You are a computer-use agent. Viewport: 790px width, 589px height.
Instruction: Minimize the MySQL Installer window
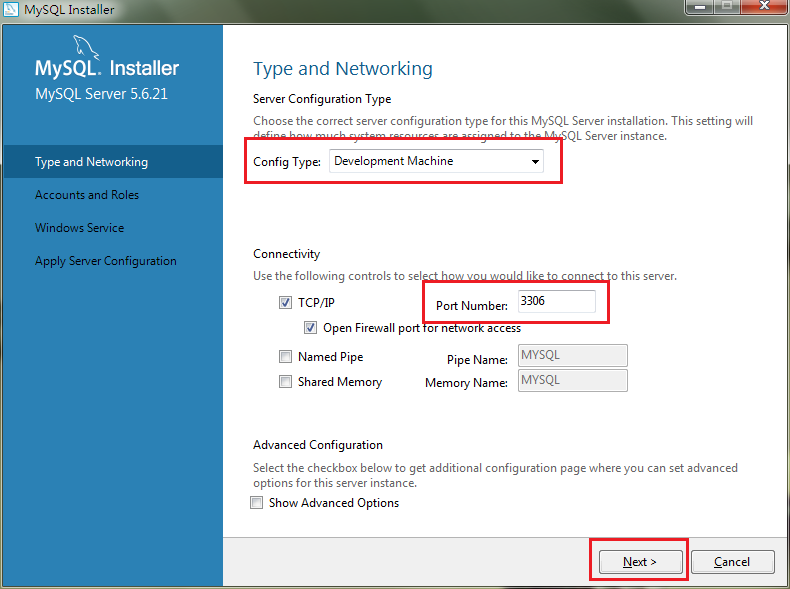[699, 6]
